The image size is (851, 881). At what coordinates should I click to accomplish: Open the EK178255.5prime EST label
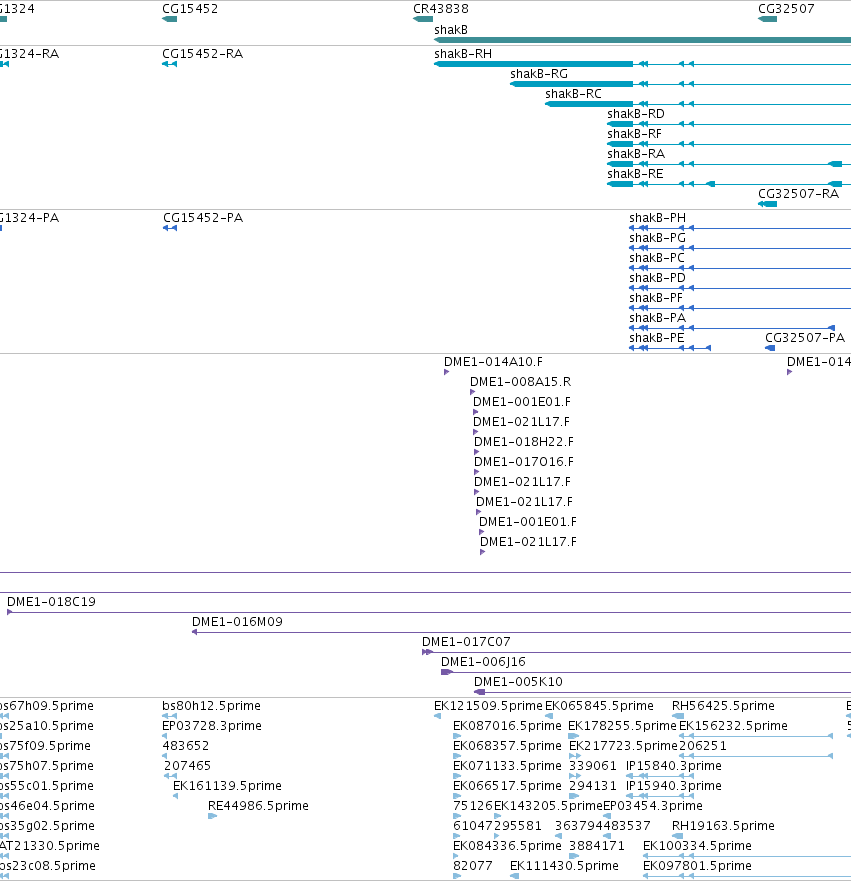point(622,726)
